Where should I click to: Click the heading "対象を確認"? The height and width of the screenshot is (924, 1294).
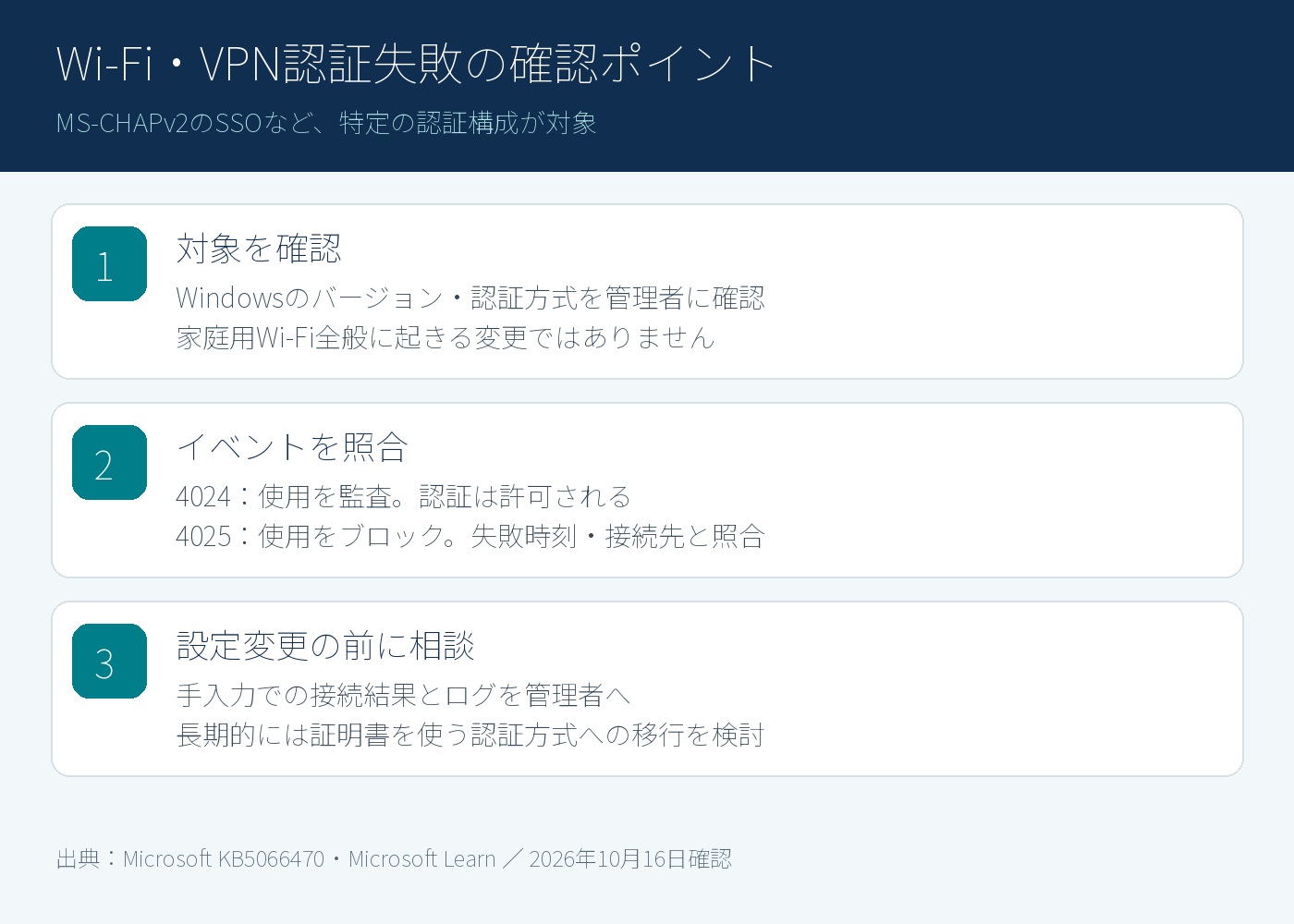click(x=259, y=249)
